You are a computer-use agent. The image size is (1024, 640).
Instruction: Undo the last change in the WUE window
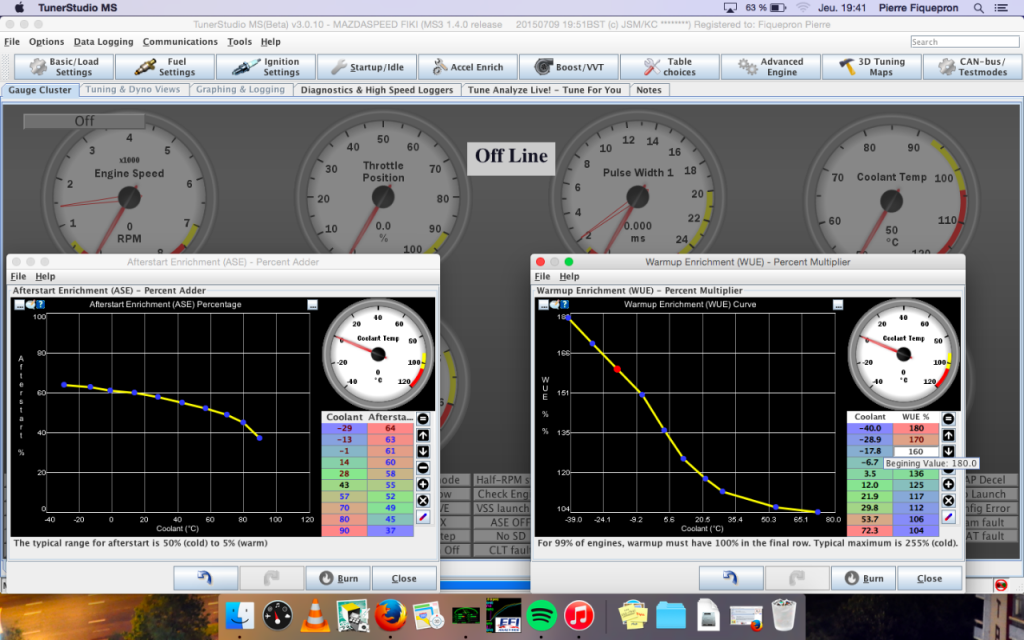(731, 578)
